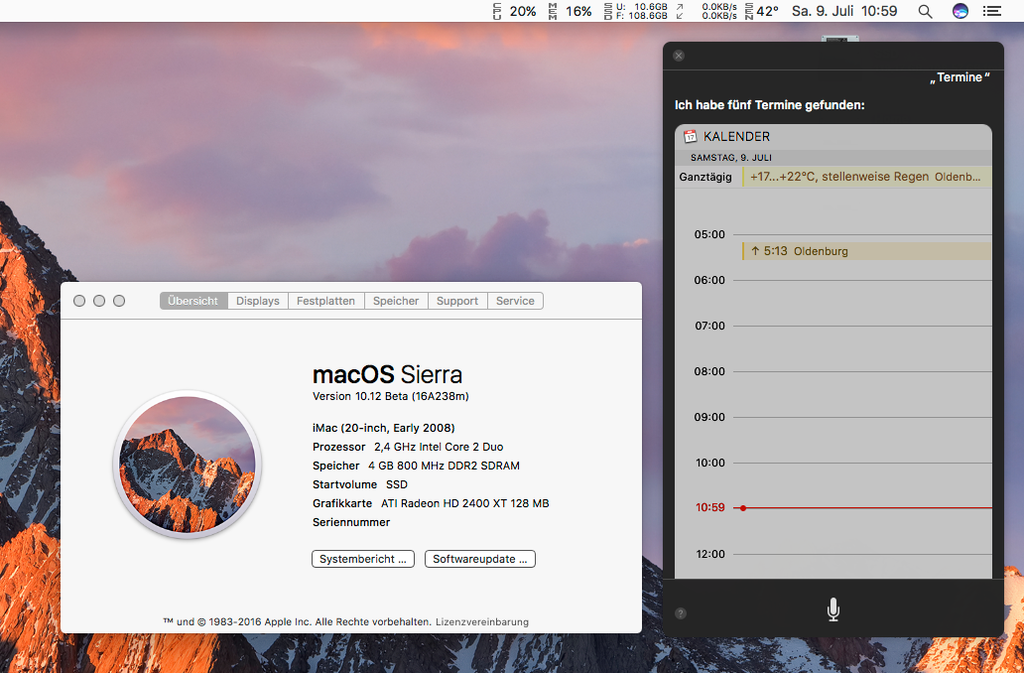1024x673 pixels.
Task: Click the SAMSTAG, 9. JULI date header
Action: [x=731, y=157]
